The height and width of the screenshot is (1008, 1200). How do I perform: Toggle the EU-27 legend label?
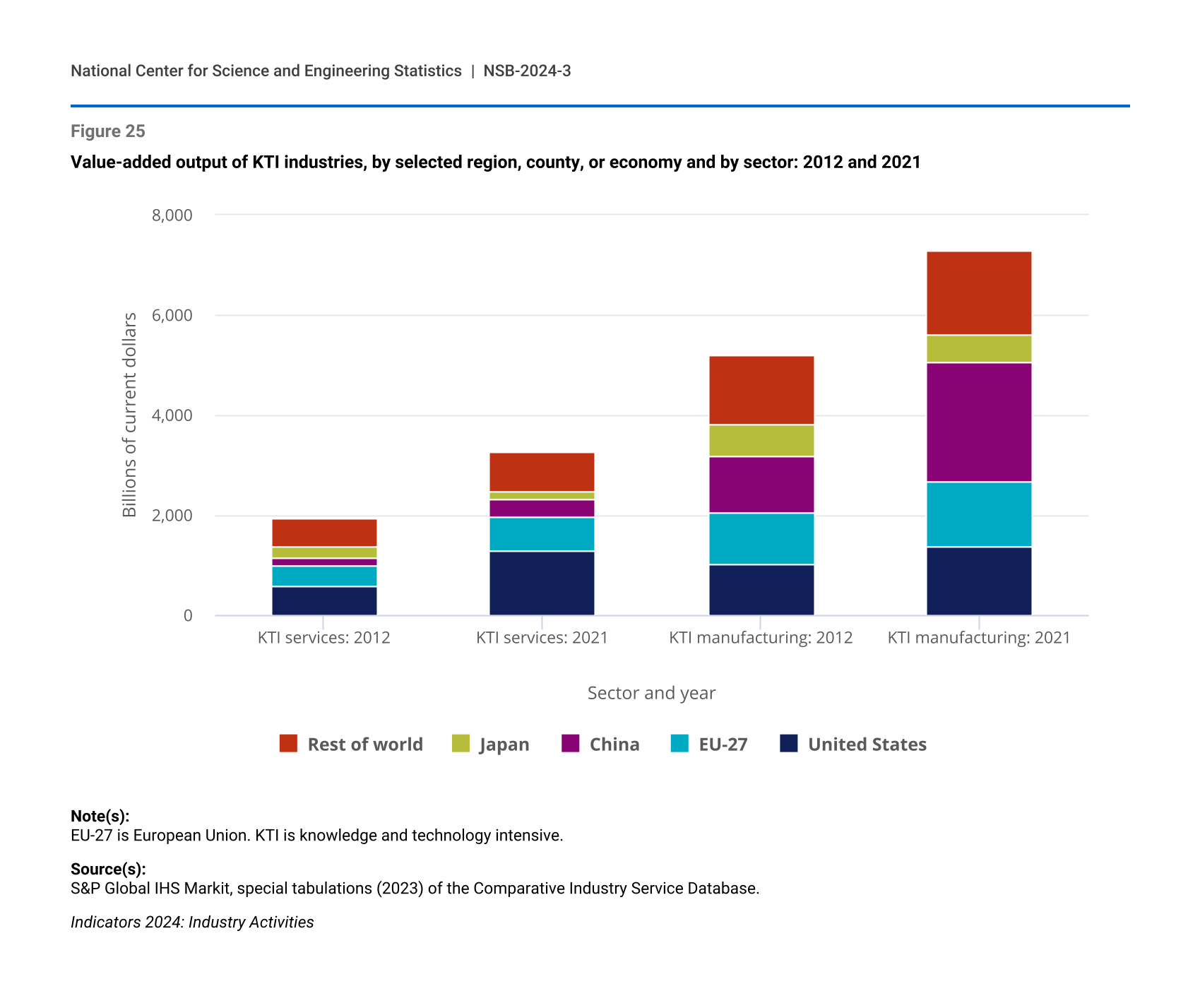[x=723, y=745]
